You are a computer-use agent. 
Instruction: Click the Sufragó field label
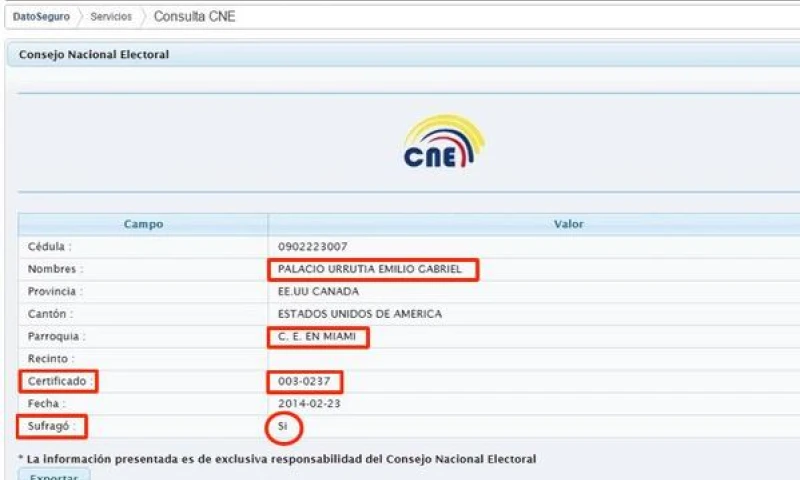[x=52, y=427]
